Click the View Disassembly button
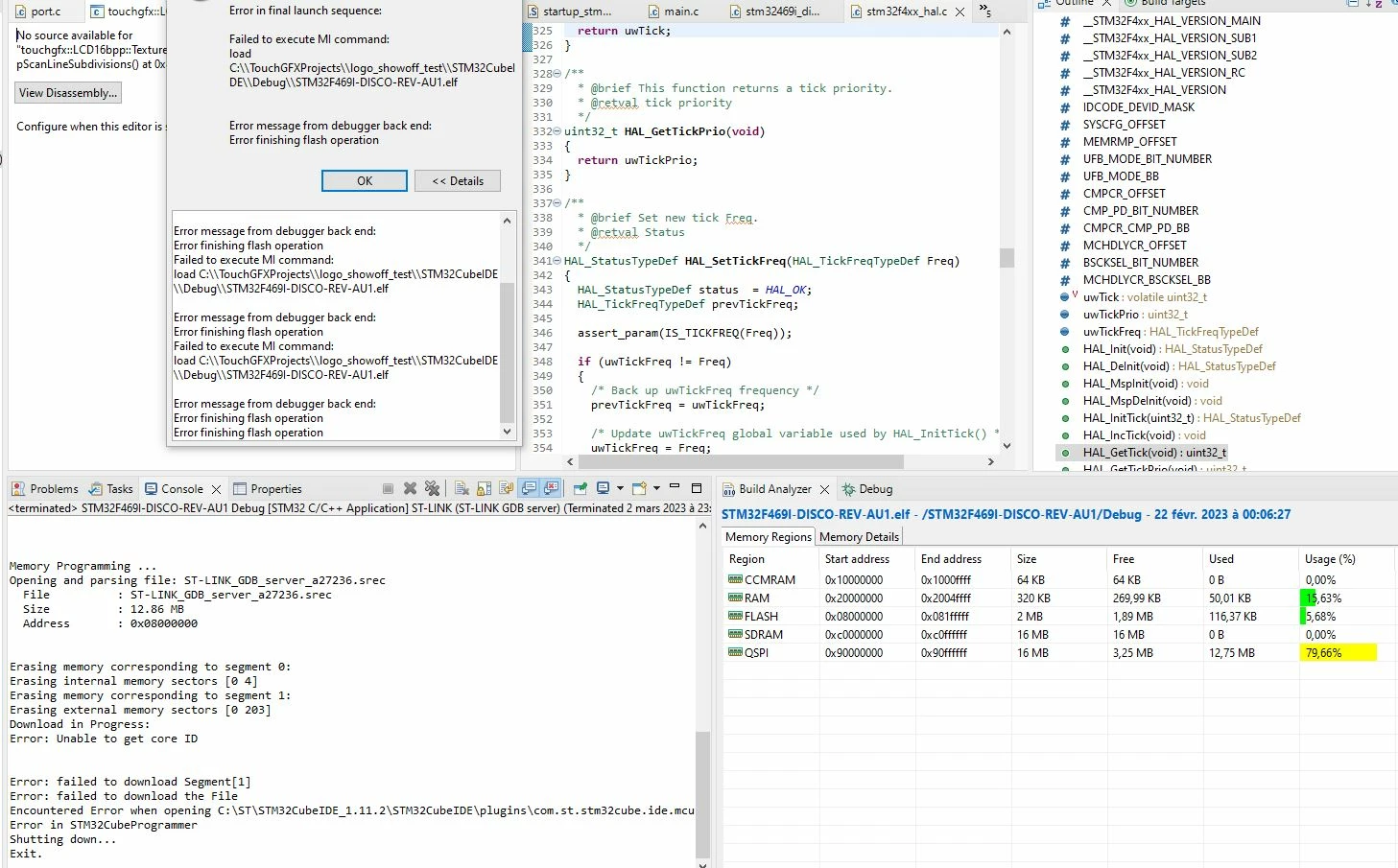Image resolution: width=1398 pixels, height=868 pixels. [x=68, y=93]
